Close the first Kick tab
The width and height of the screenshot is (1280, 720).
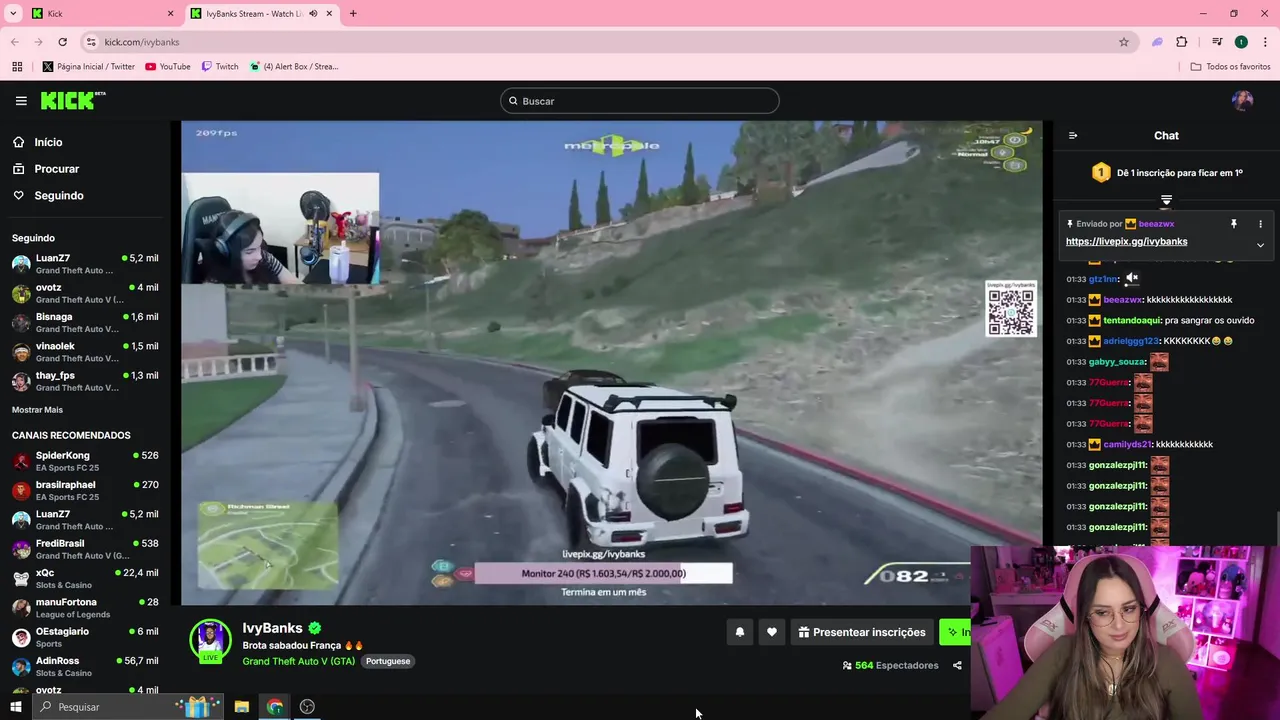point(170,14)
